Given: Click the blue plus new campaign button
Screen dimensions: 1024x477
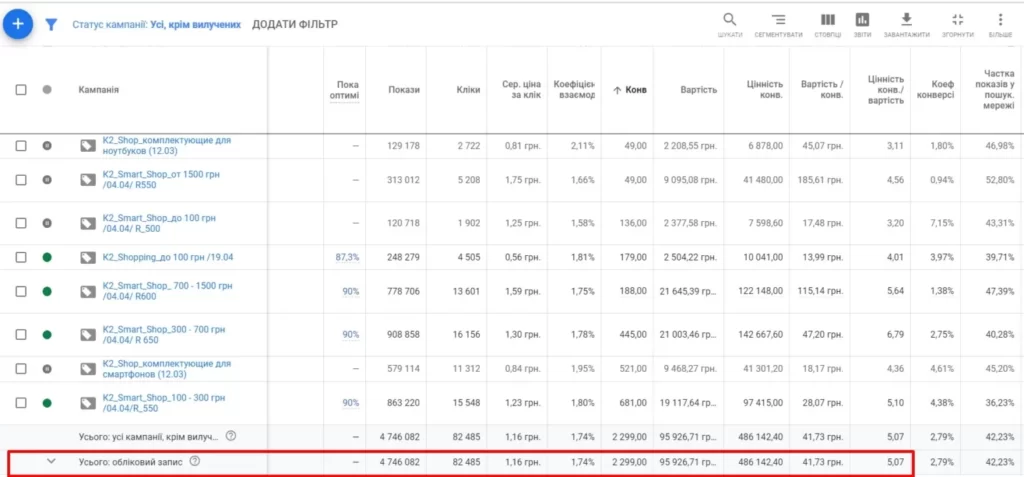Looking at the screenshot, I should 18,24.
